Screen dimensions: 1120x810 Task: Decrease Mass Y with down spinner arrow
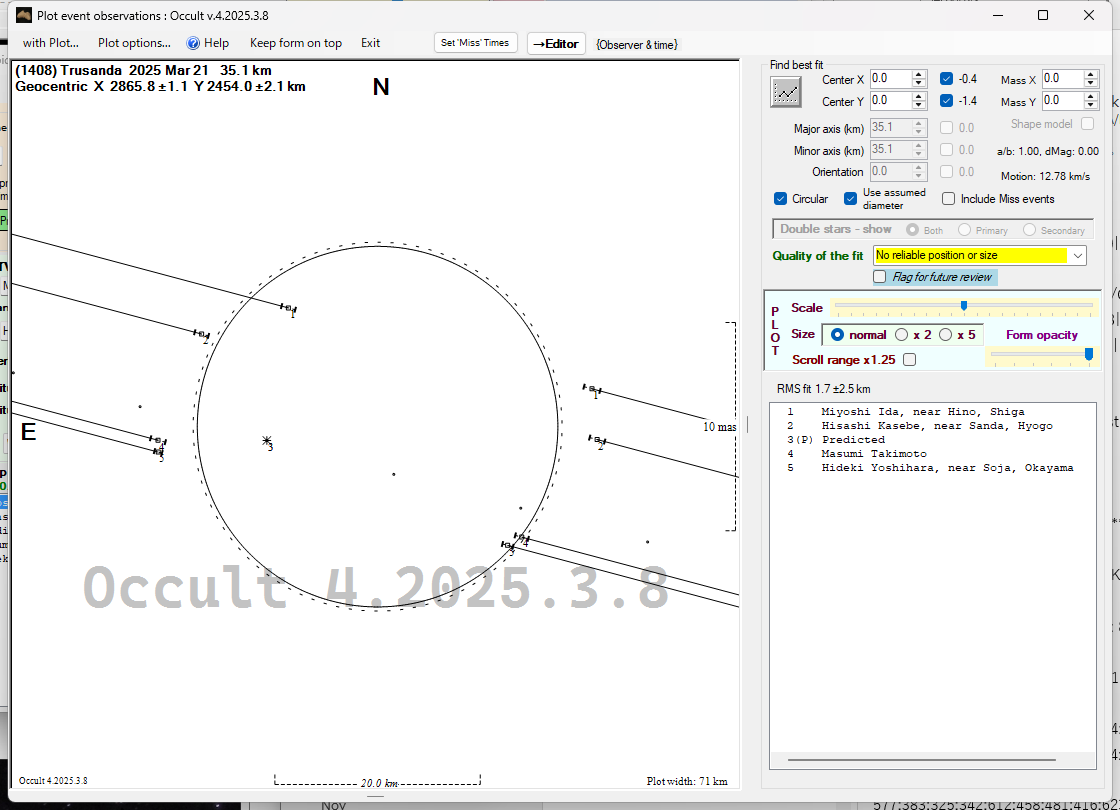(x=1091, y=106)
